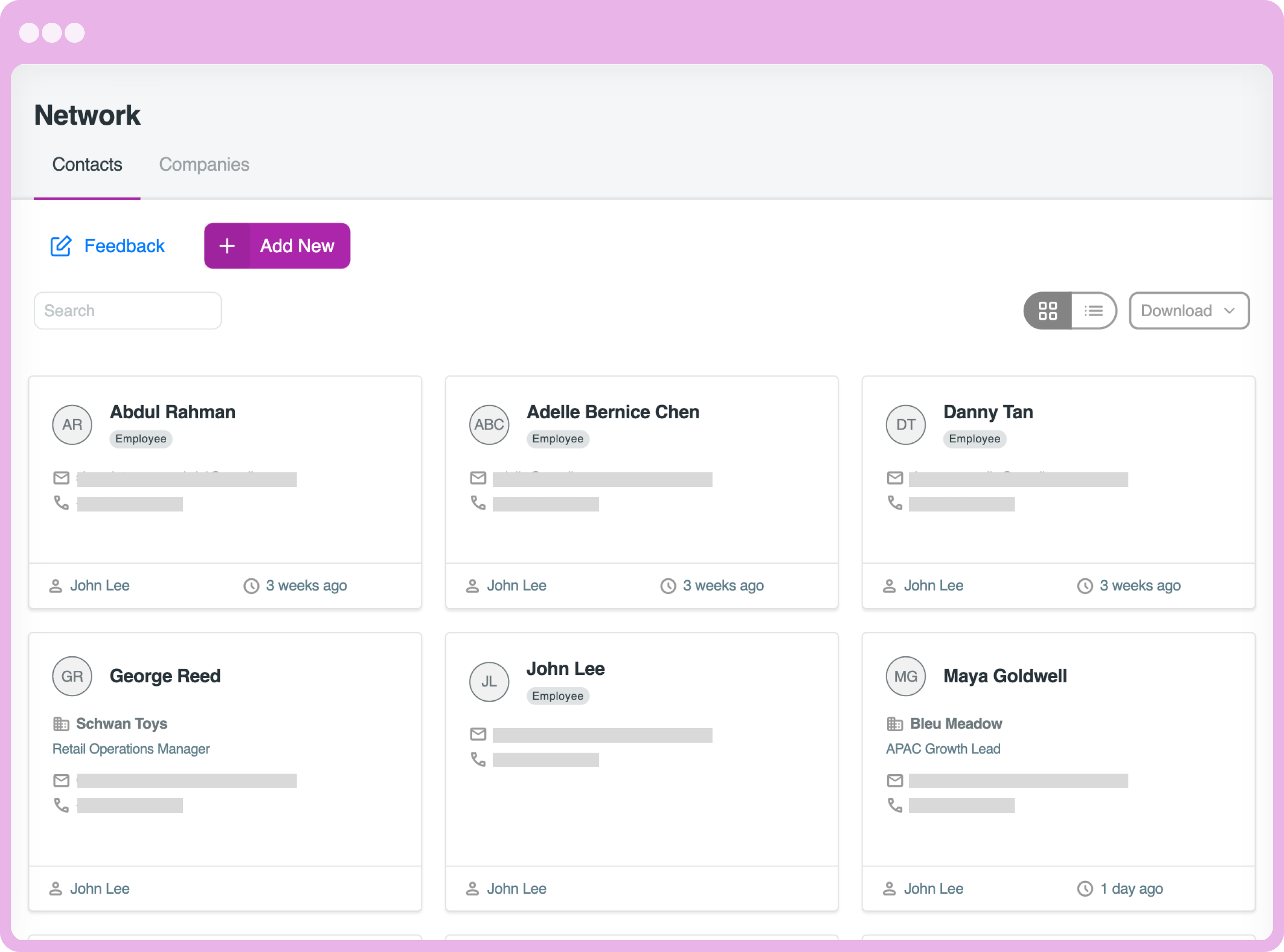Expand the Download options chevron
The height and width of the screenshot is (952, 1284).
coord(1230,311)
